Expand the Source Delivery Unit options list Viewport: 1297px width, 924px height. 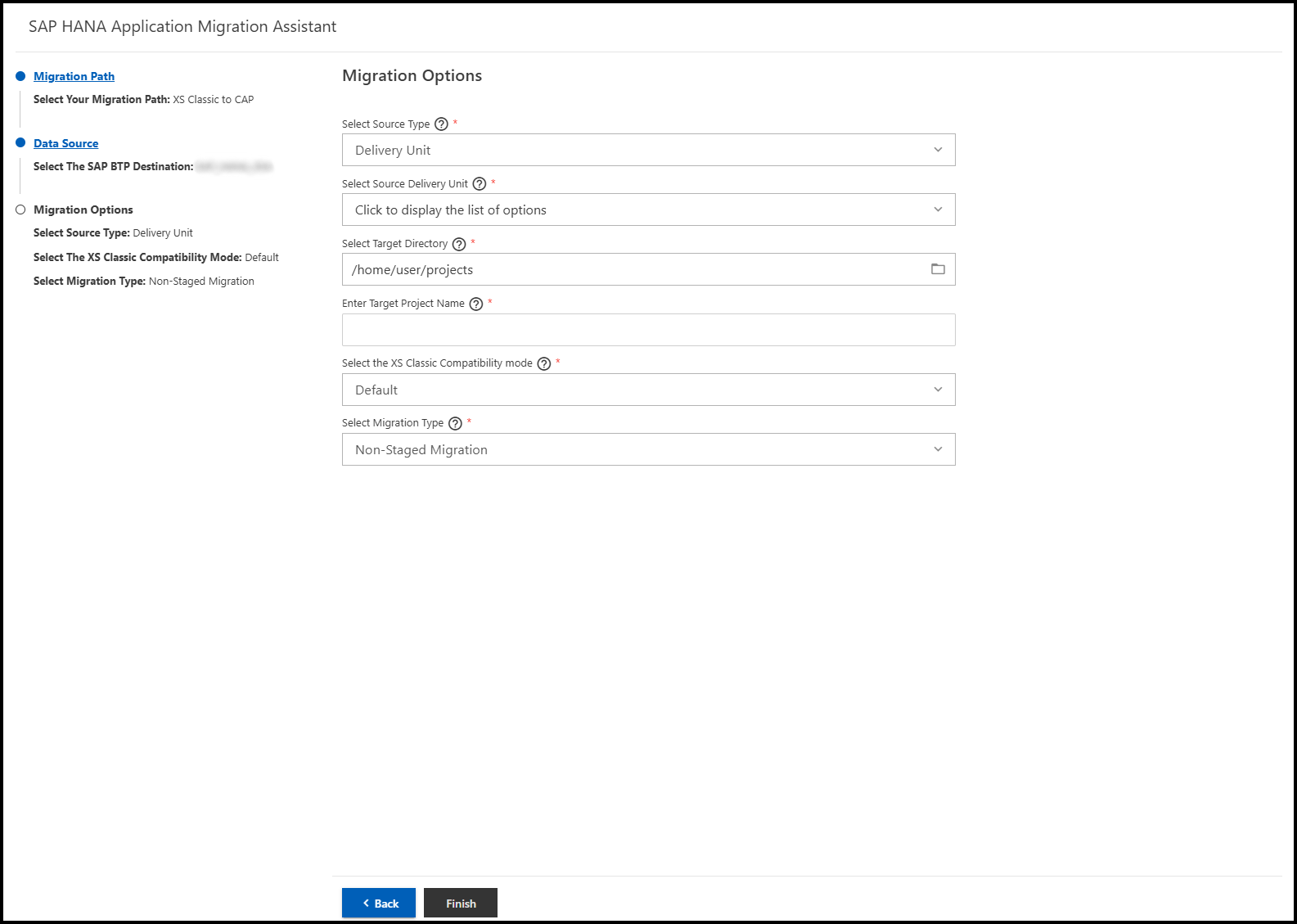648,210
